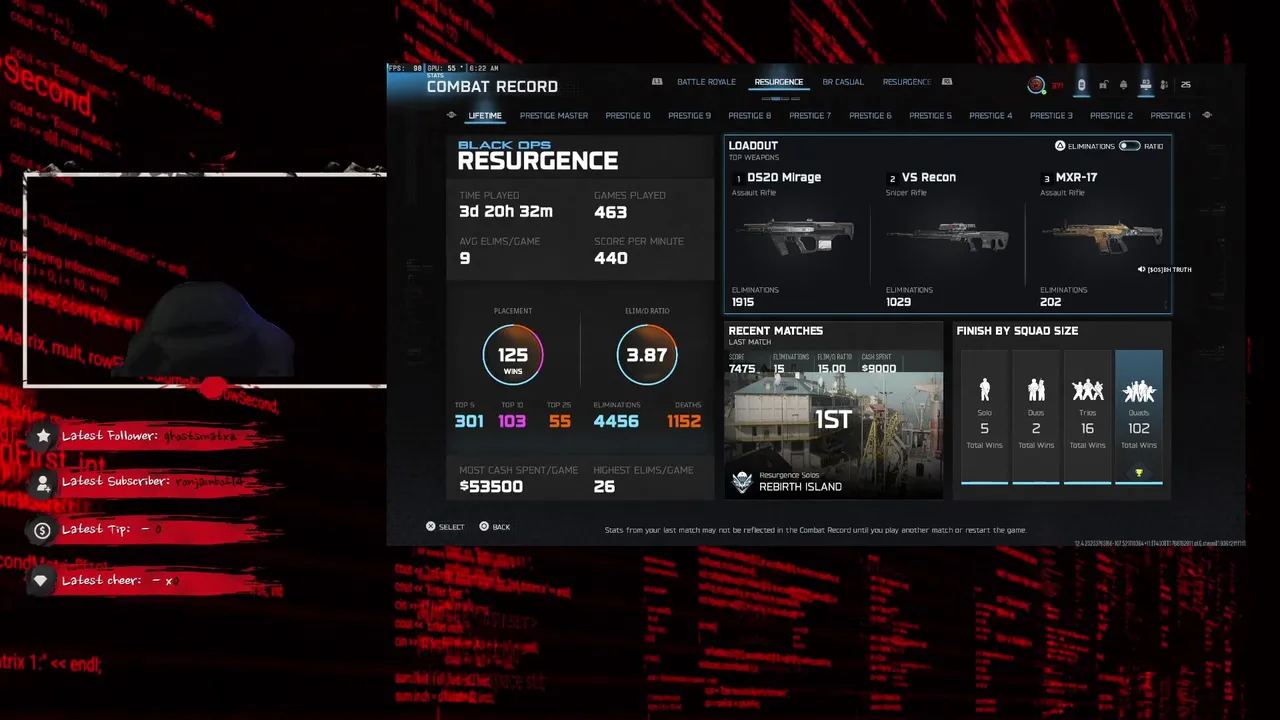Image resolution: width=1280 pixels, height=720 pixels.
Task: Click the L1 previous-mode bumper icon
Action: coord(657,82)
